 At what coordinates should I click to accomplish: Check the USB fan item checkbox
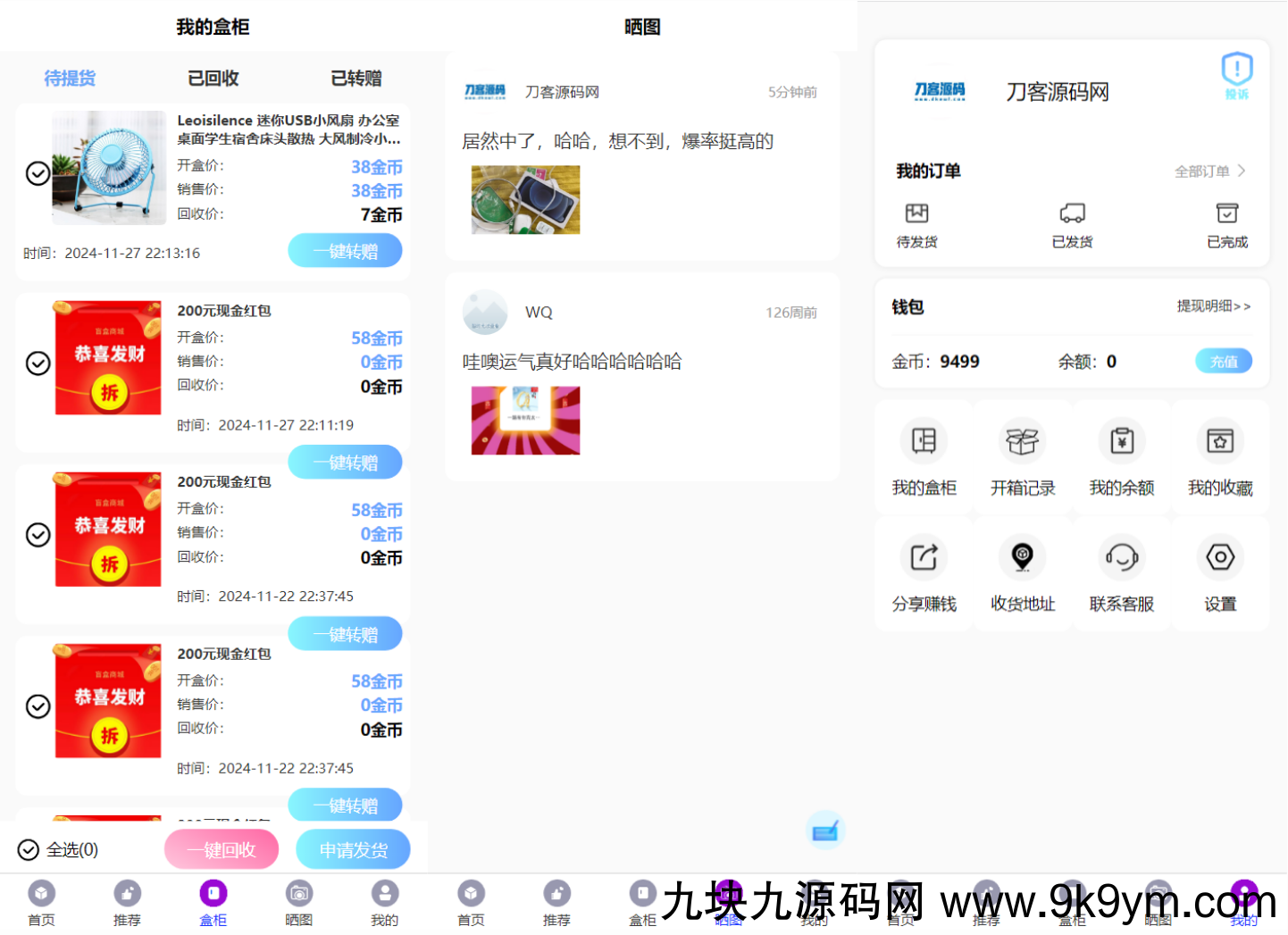[38, 173]
